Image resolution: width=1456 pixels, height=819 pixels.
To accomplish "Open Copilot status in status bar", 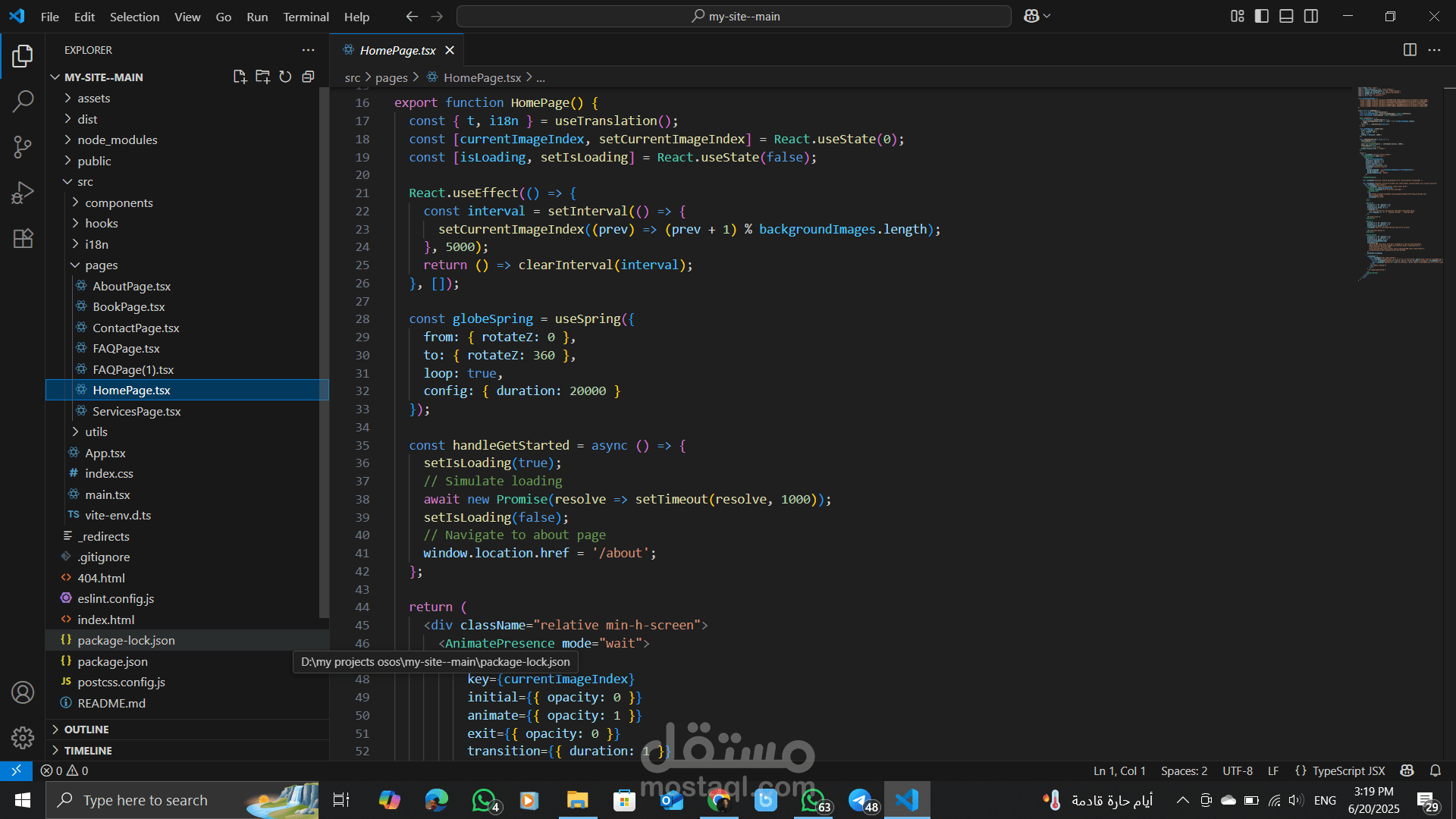I will click(x=1407, y=770).
